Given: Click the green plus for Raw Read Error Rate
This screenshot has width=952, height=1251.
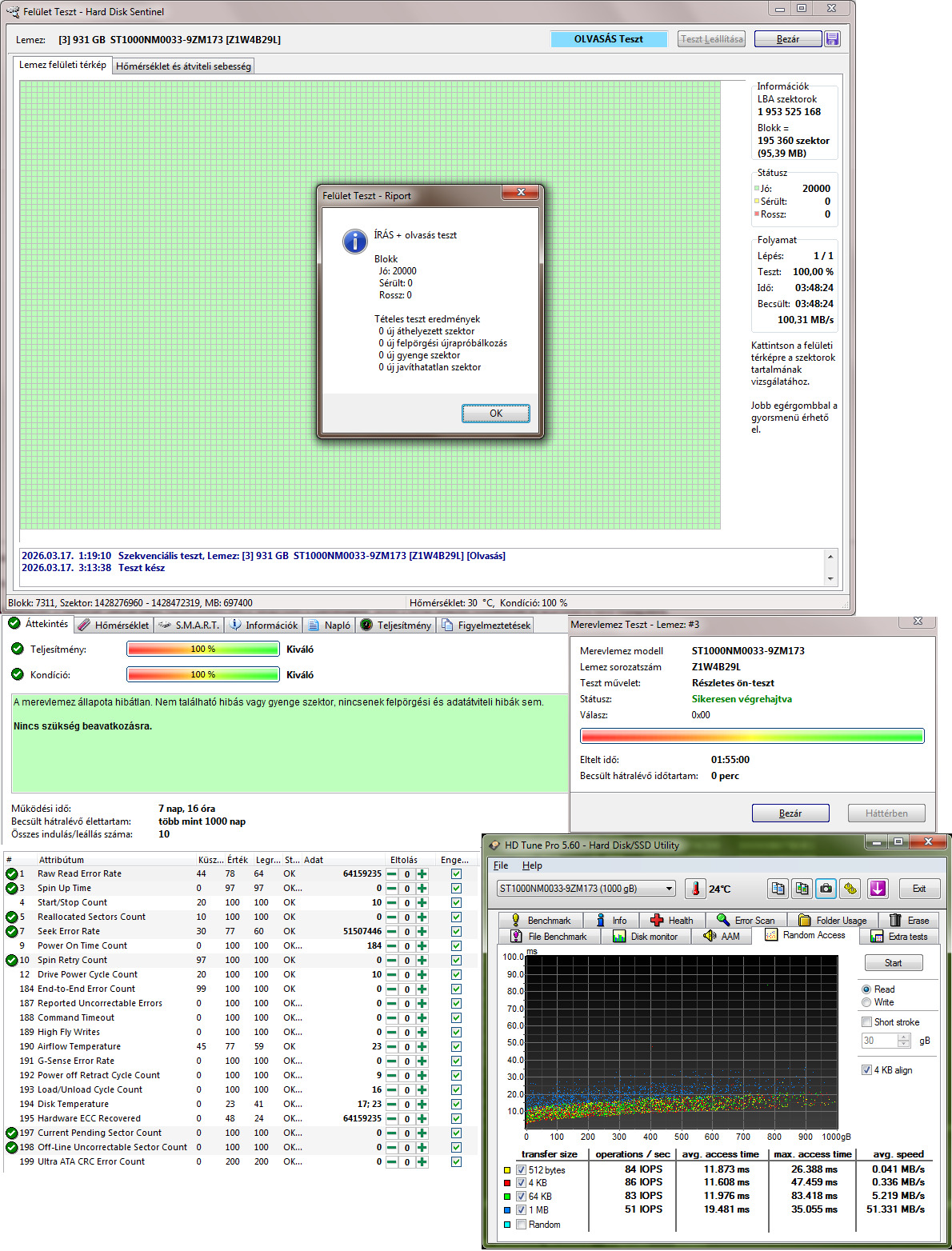Looking at the screenshot, I should (x=422, y=874).
